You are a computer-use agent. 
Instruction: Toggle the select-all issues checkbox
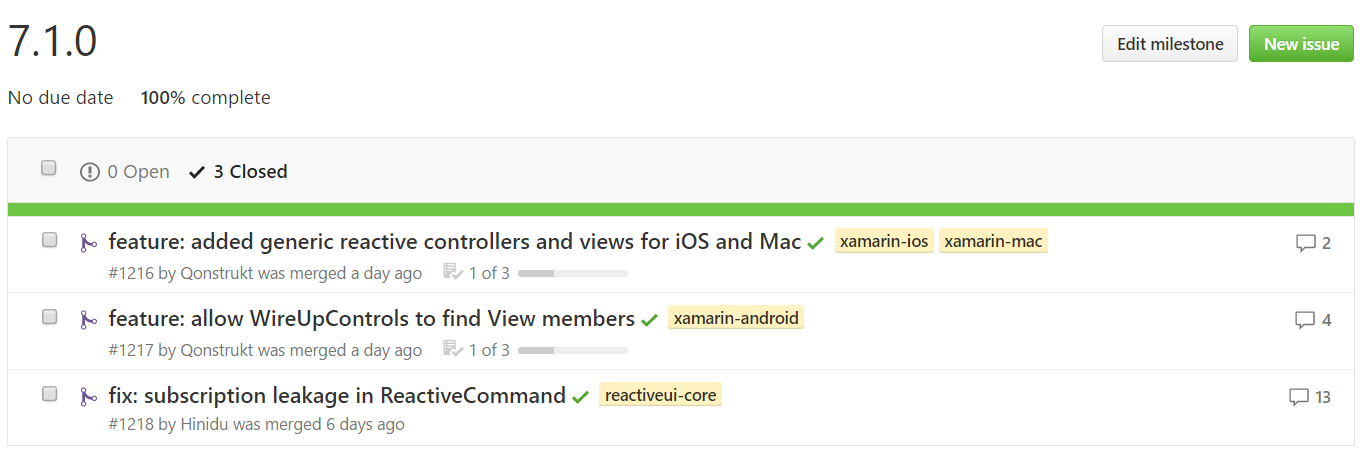point(49,168)
